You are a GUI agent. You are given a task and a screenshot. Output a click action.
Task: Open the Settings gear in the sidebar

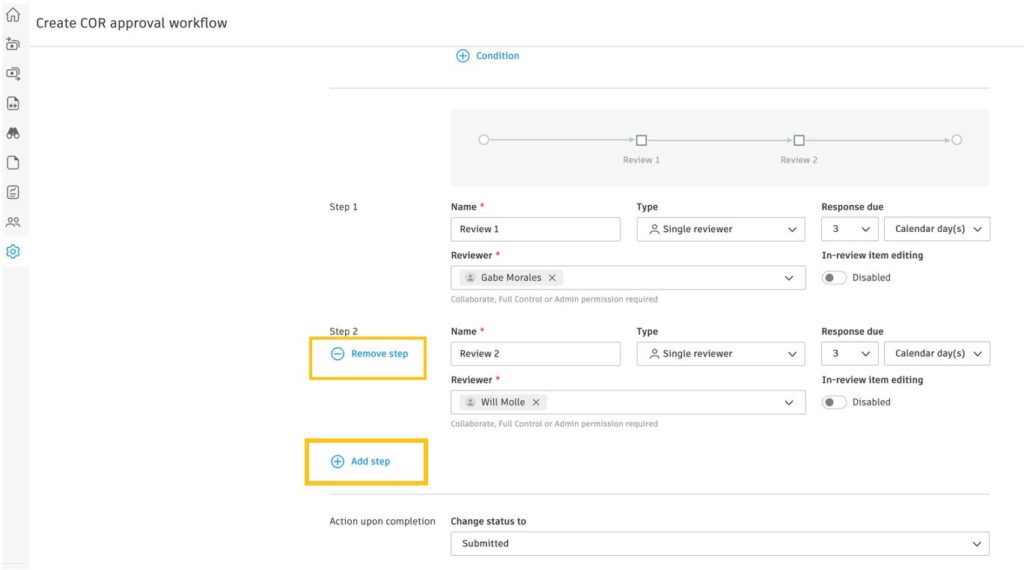pos(13,252)
